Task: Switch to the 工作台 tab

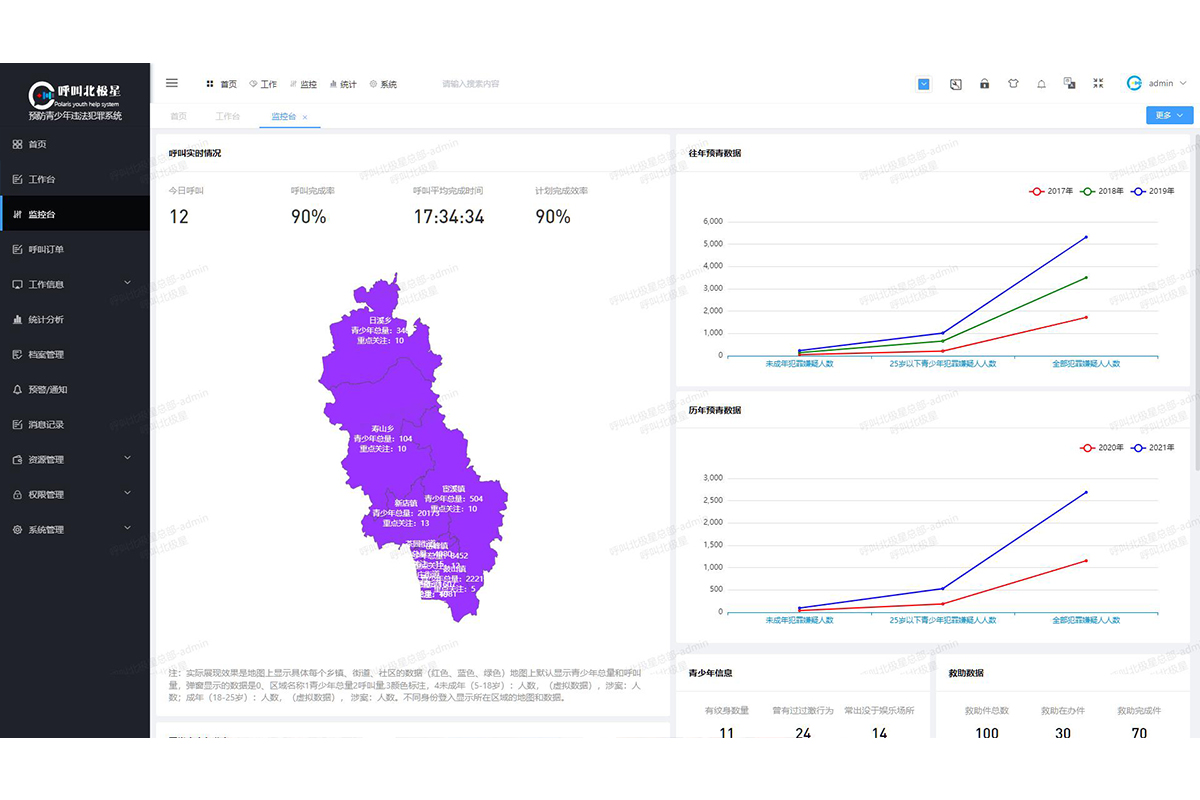Action: pyautogui.click(x=228, y=117)
